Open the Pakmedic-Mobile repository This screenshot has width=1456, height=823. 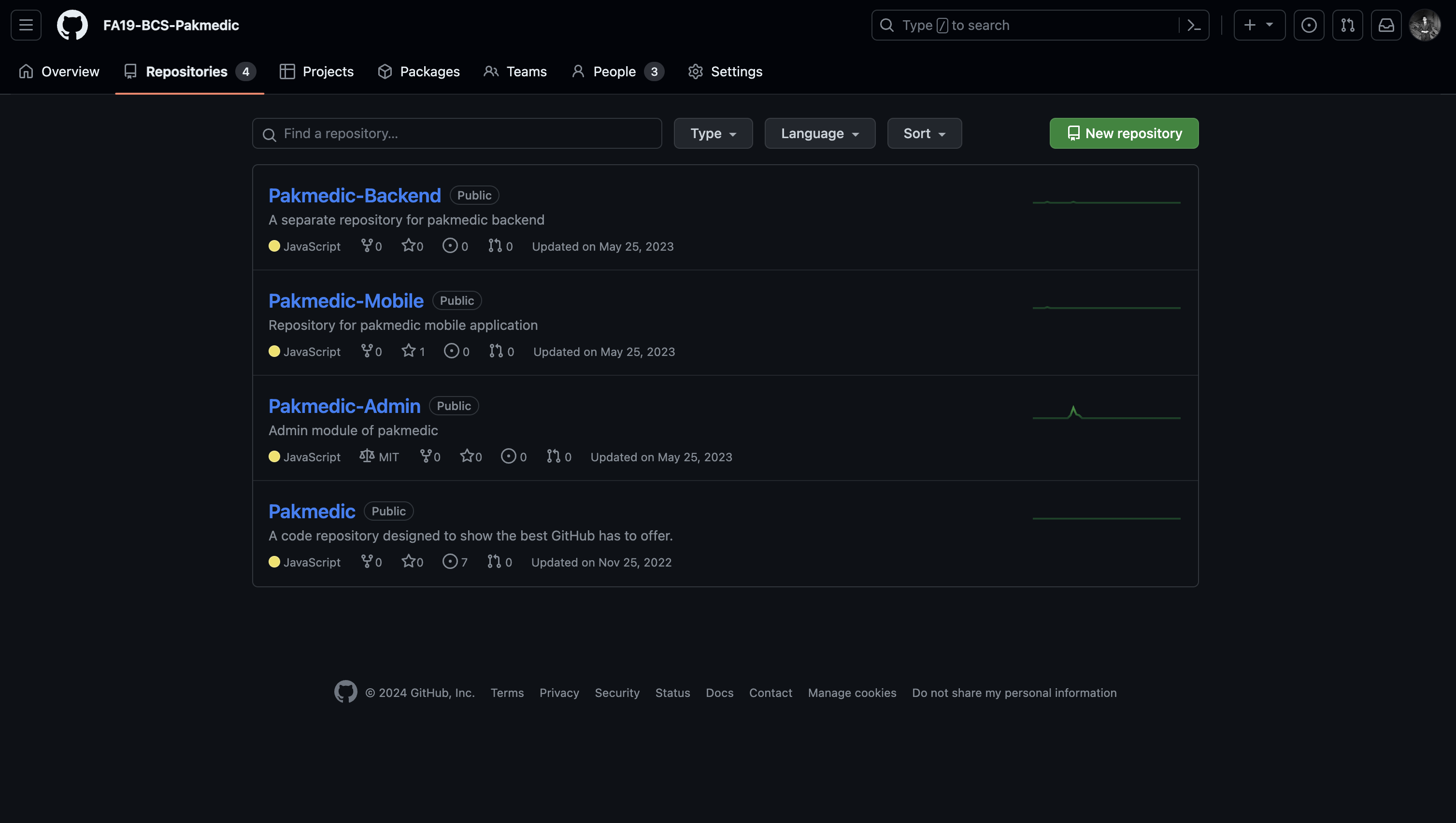pos(346,301)
